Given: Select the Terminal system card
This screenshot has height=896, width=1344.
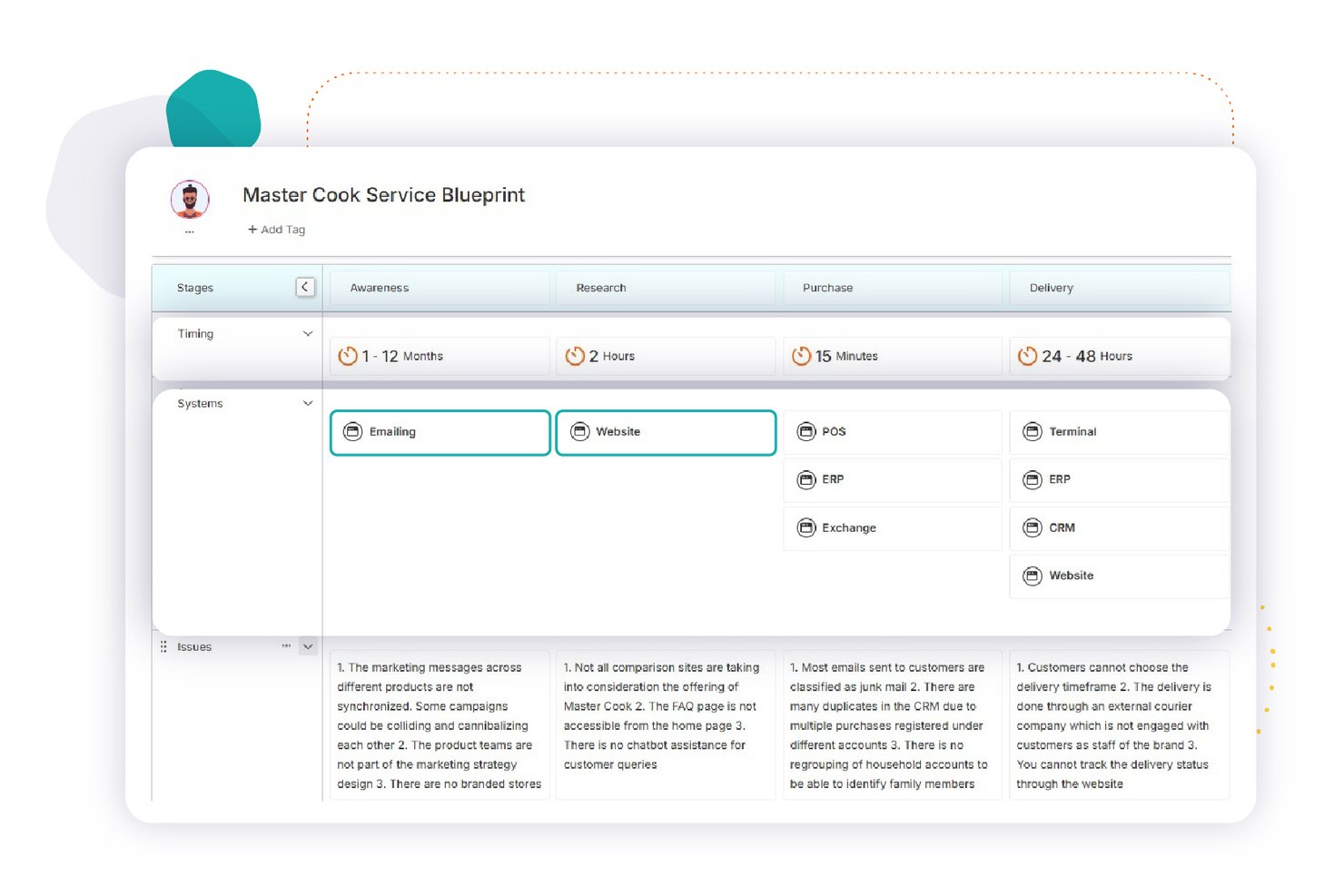Looking at the screenshot, I should pos(1120,432).
